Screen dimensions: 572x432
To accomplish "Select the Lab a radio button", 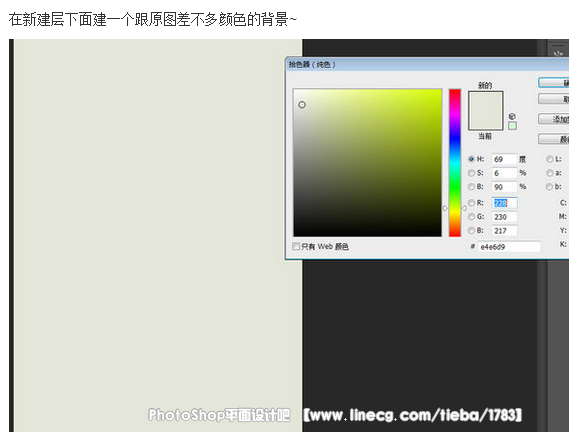I will [549, 173].
